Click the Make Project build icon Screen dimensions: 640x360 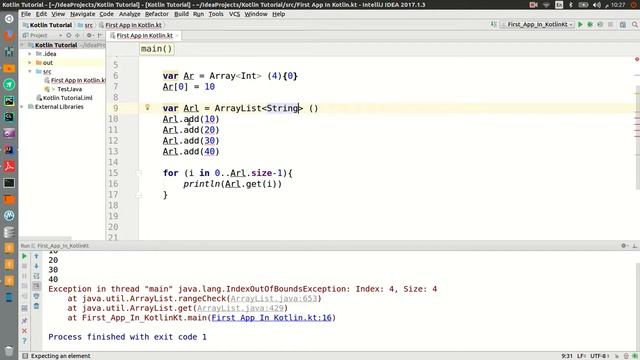click(x=493, y=25)
